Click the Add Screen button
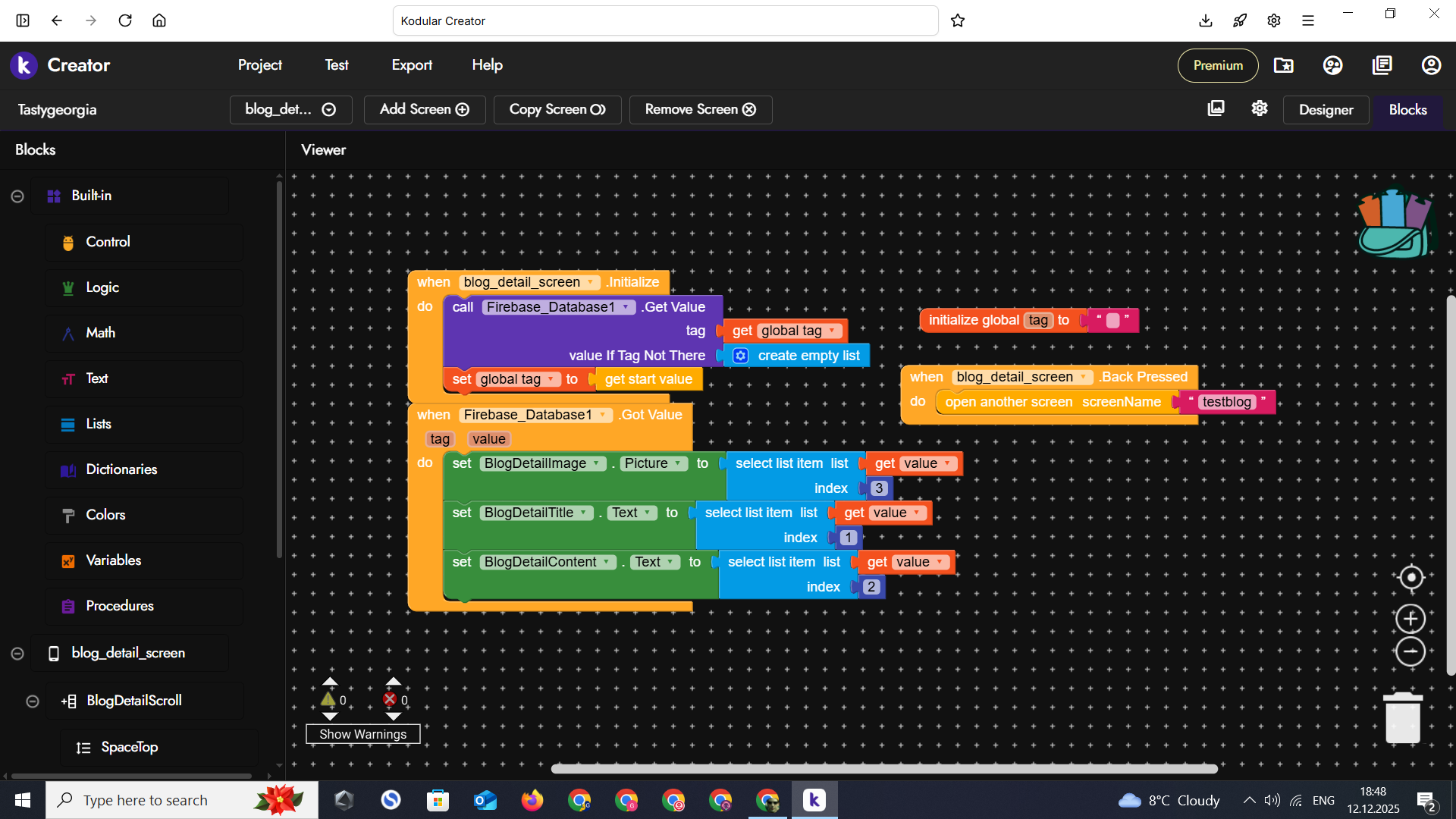The width and height of the screenshot is (1456, 819). pyautogui.click(x=424, y=109)
